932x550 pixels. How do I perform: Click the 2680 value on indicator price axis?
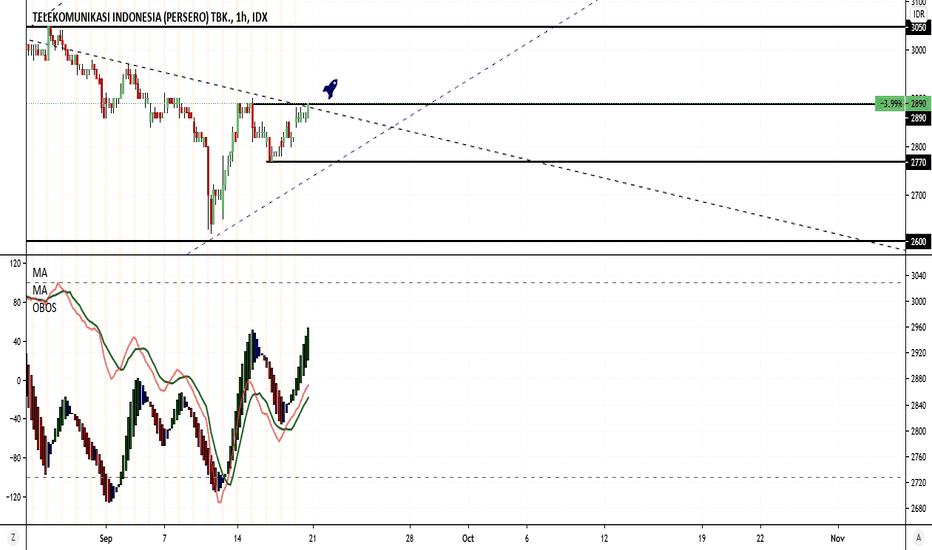(918, 508)
